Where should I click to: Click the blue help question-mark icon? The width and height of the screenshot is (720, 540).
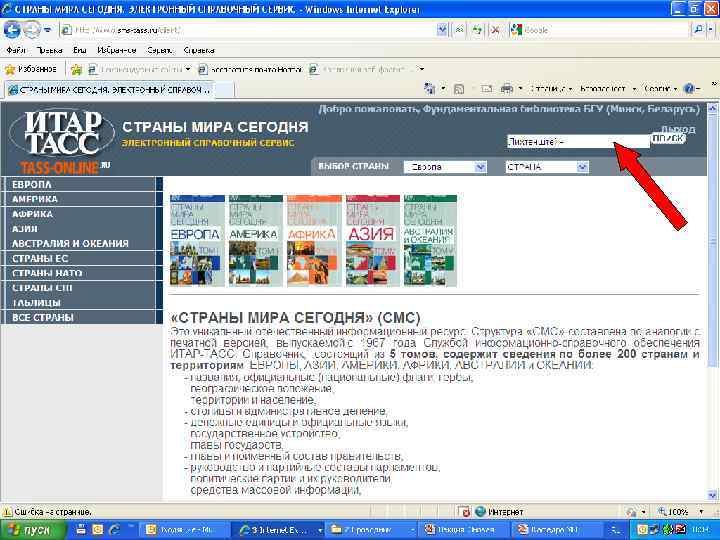tap(689, 89)
